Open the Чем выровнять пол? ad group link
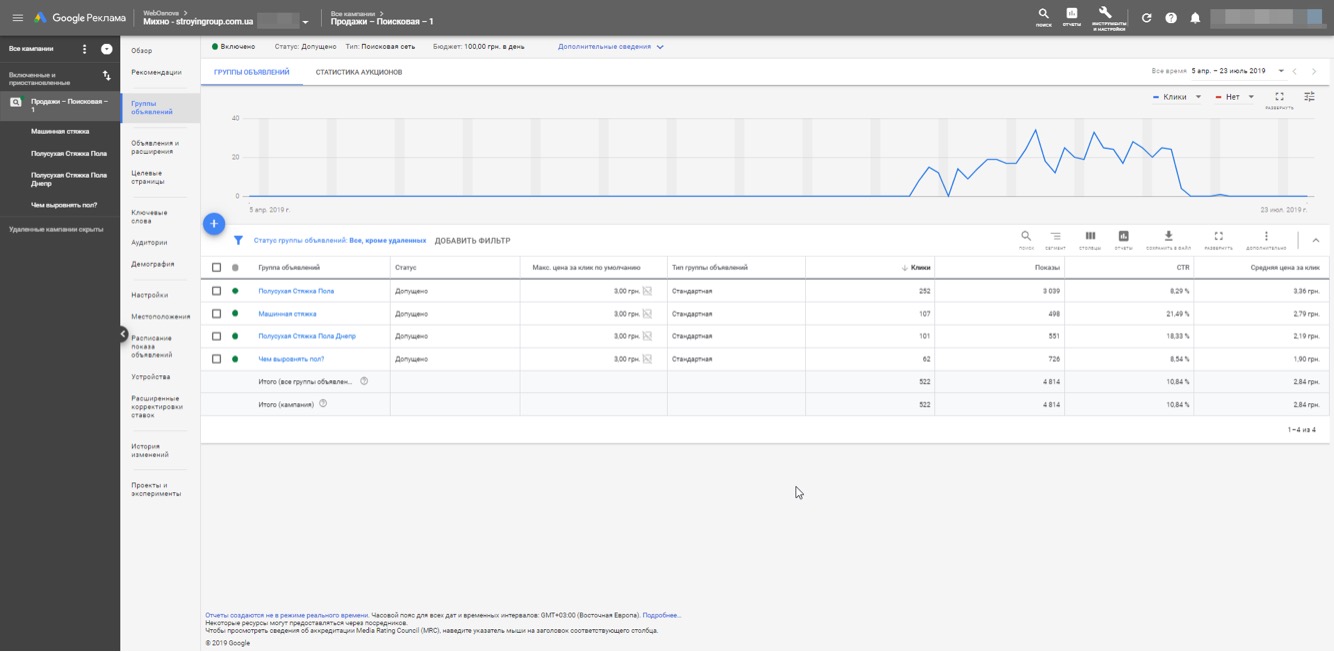Screen dimensions: 1334x652 coord(291,359)
